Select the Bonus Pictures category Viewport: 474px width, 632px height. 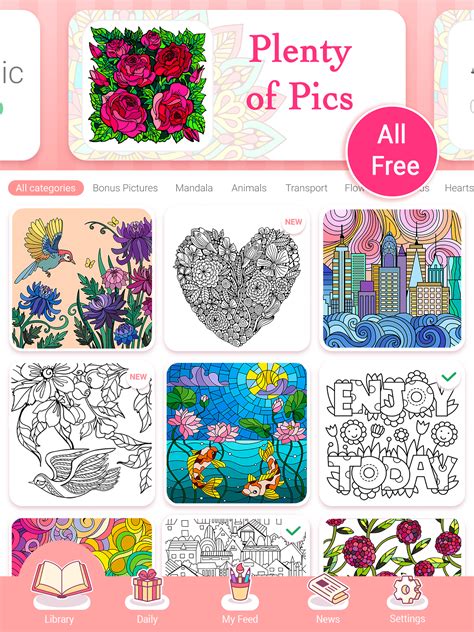point(125,188)
